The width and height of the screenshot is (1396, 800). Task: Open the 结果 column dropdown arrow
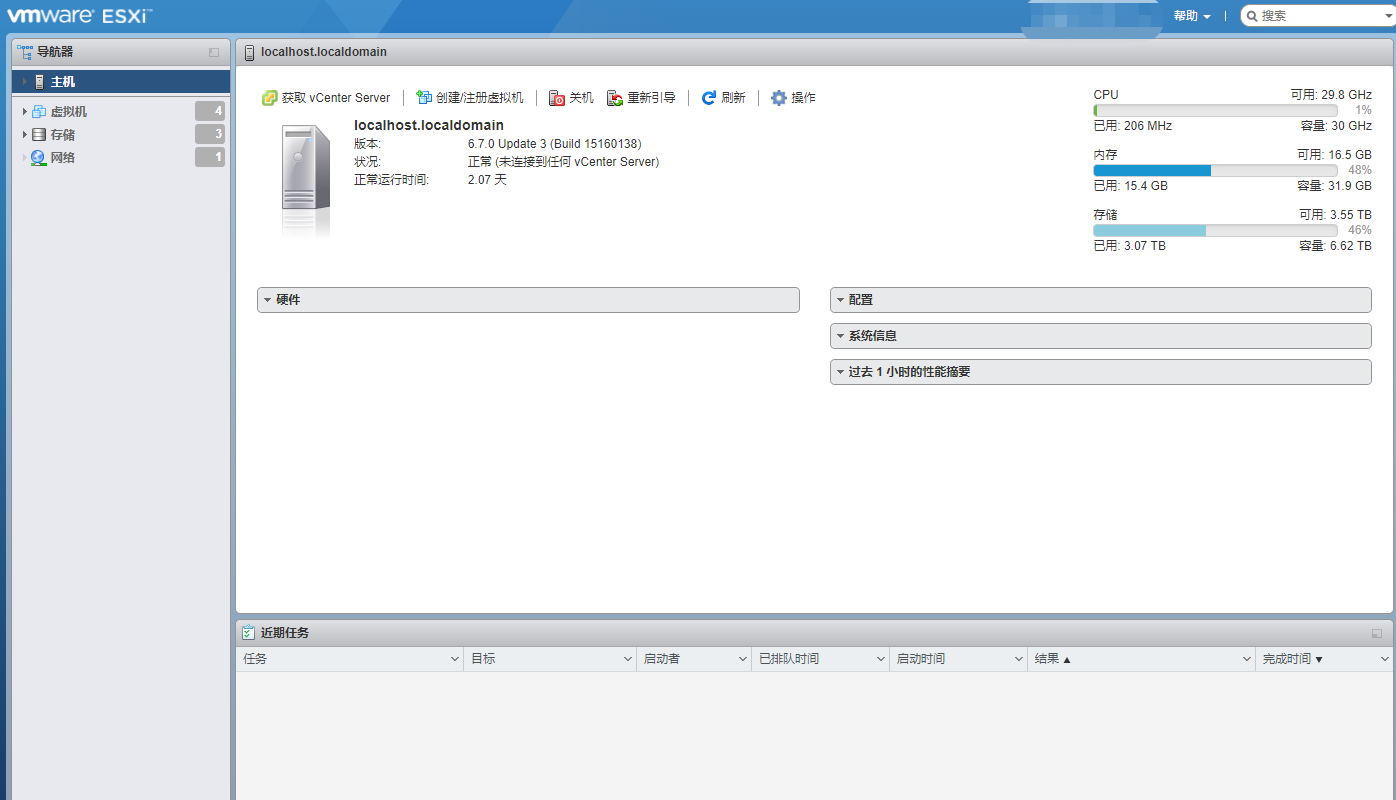[1247, 659]
